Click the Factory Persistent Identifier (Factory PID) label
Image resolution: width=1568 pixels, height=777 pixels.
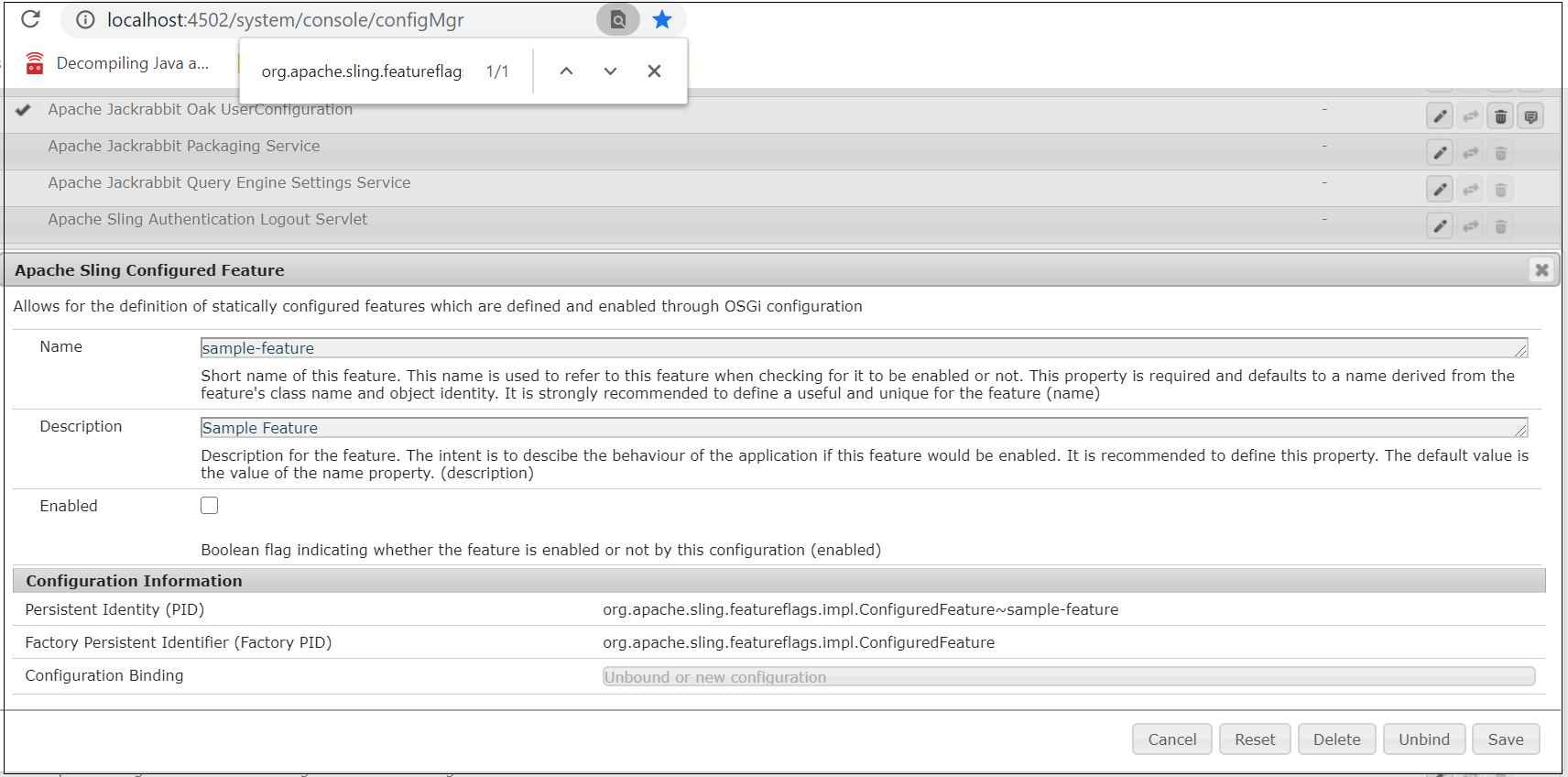pos(179,642)
